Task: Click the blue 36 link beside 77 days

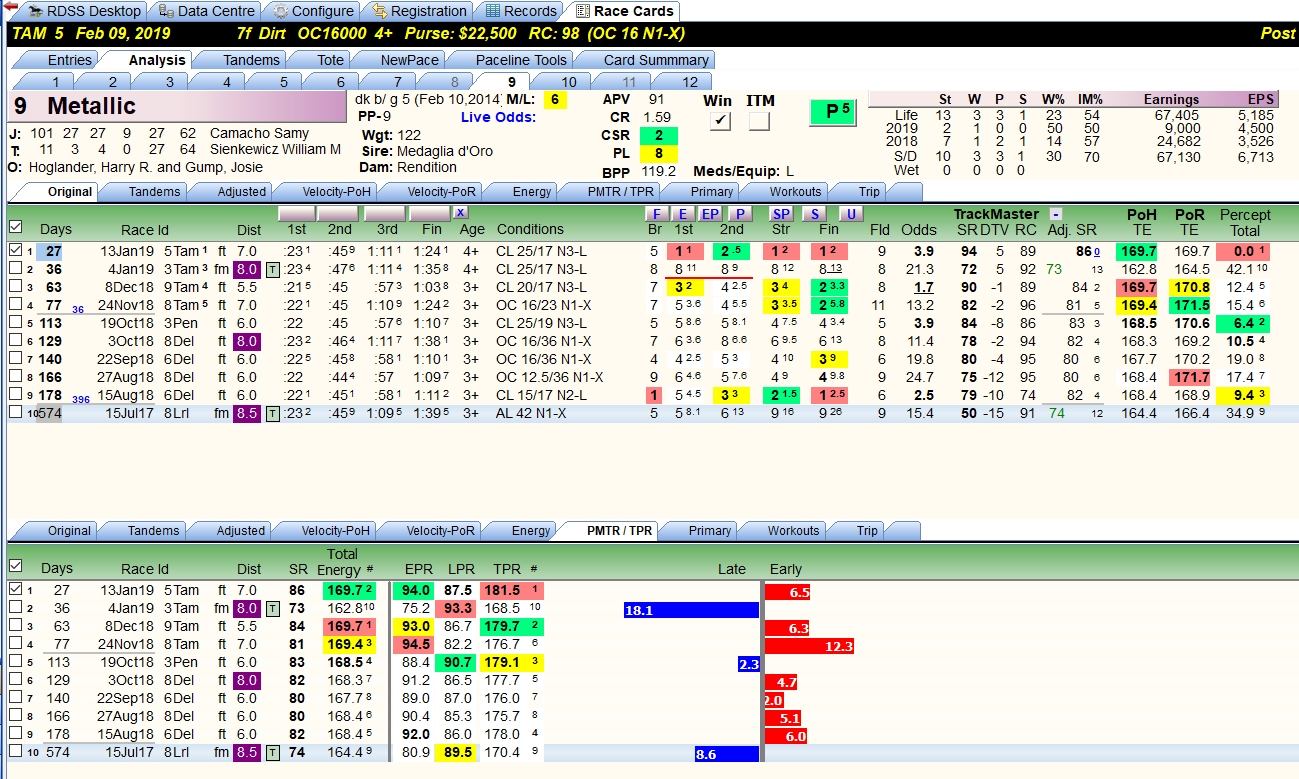Action: click(x=77, y=309)
